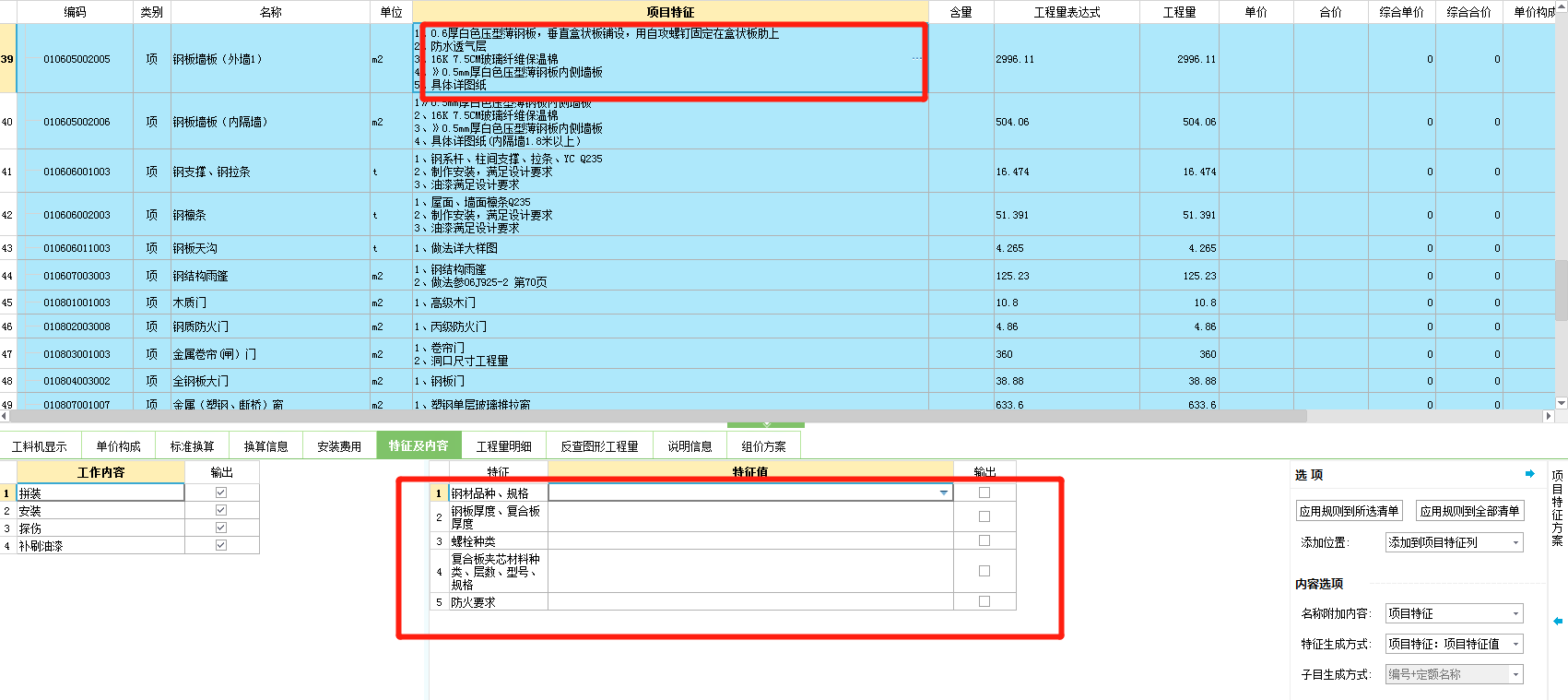
Task: Click the 工作内容 column header
Action: (x=101, y=472)
